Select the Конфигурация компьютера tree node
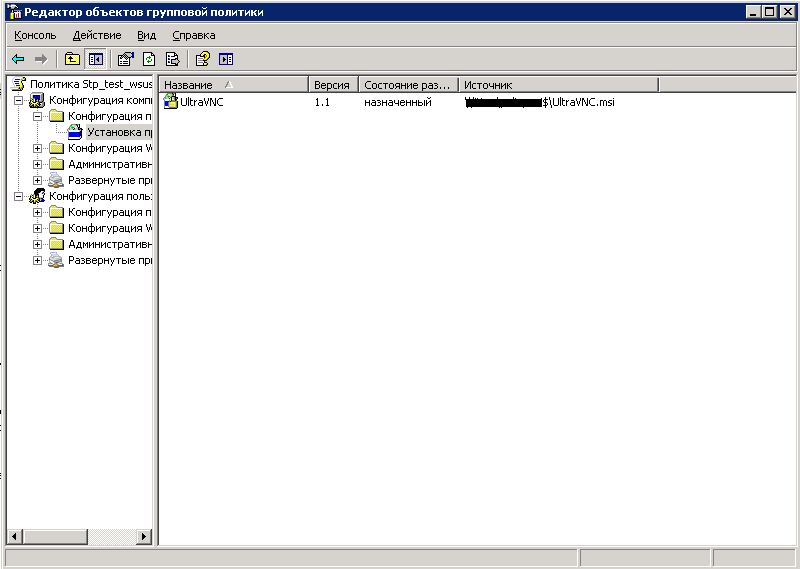Image resolution: width=800 pixels, height=569 pixels. click(x=100, y=100)
